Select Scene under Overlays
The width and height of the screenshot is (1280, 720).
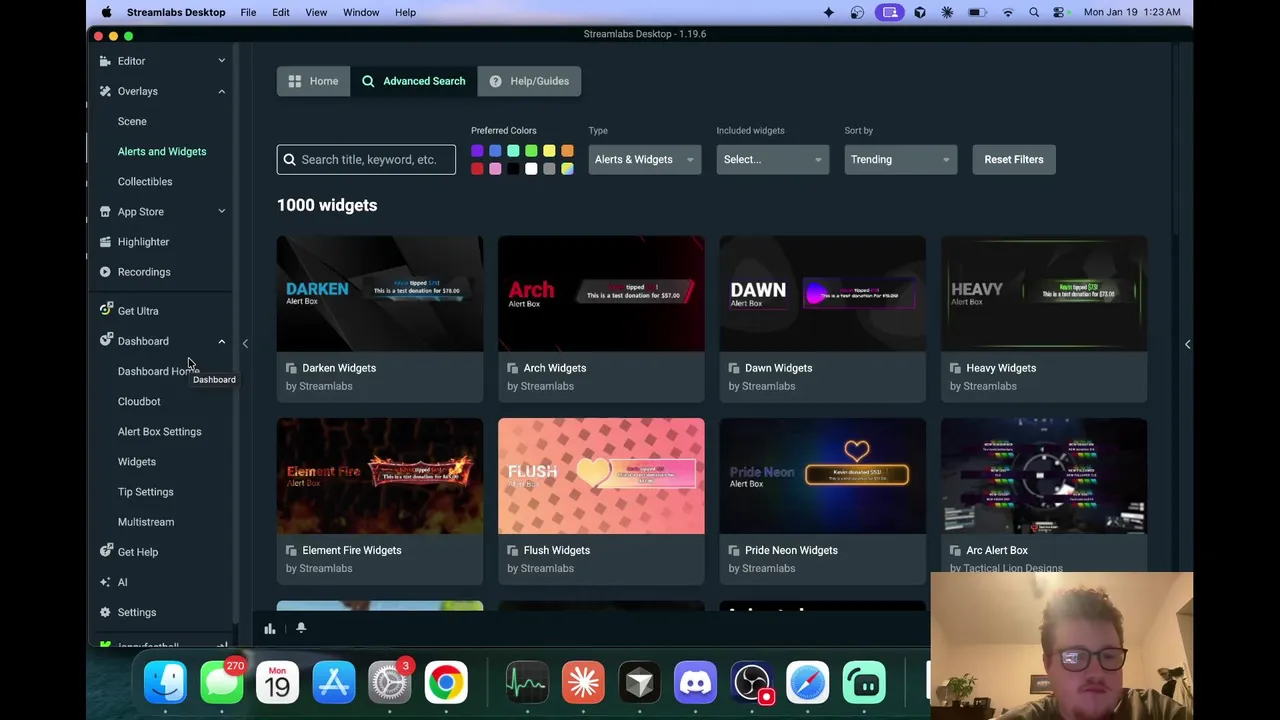tap(132, 121)
